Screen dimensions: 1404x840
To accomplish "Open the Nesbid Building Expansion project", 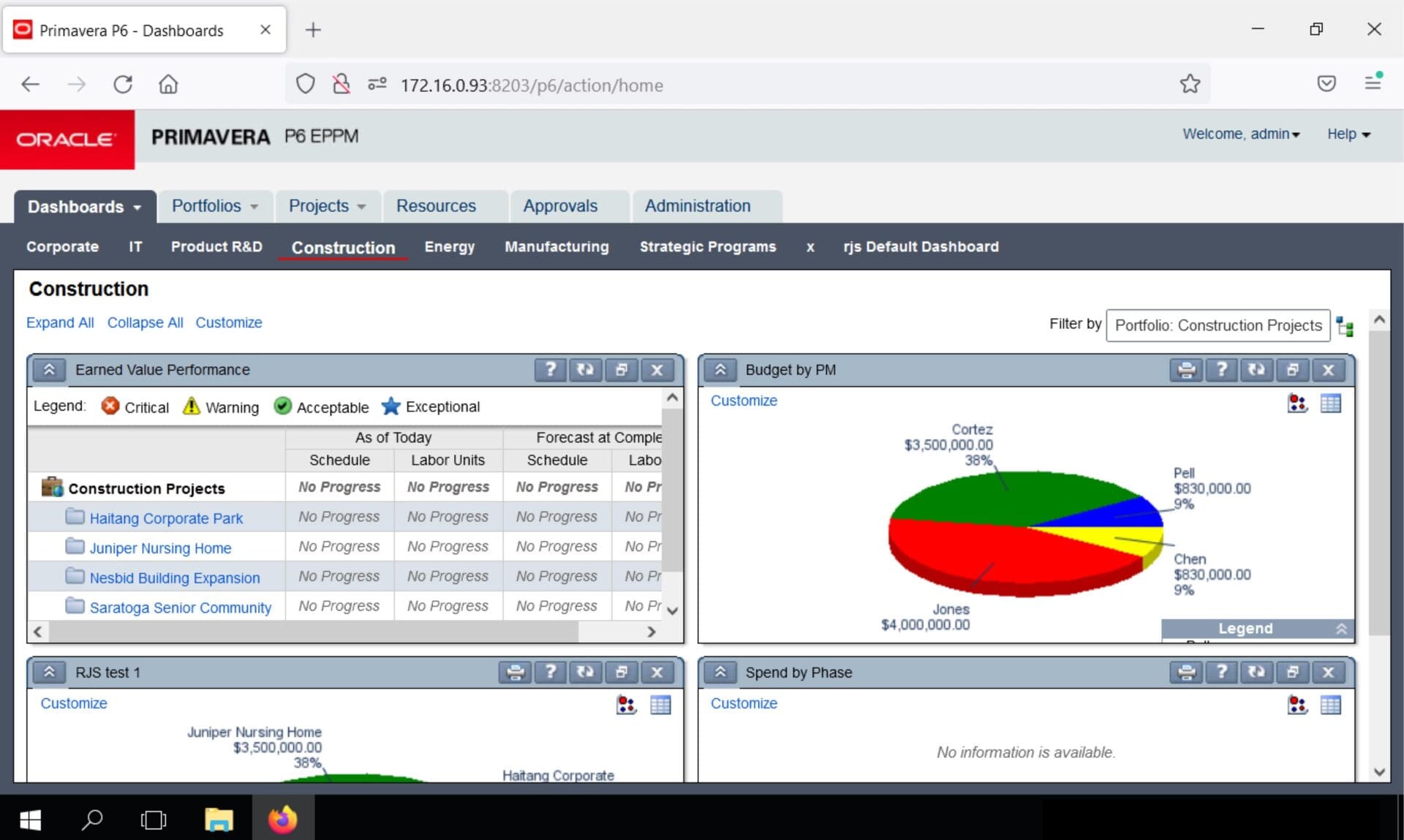I will (174, 578).
